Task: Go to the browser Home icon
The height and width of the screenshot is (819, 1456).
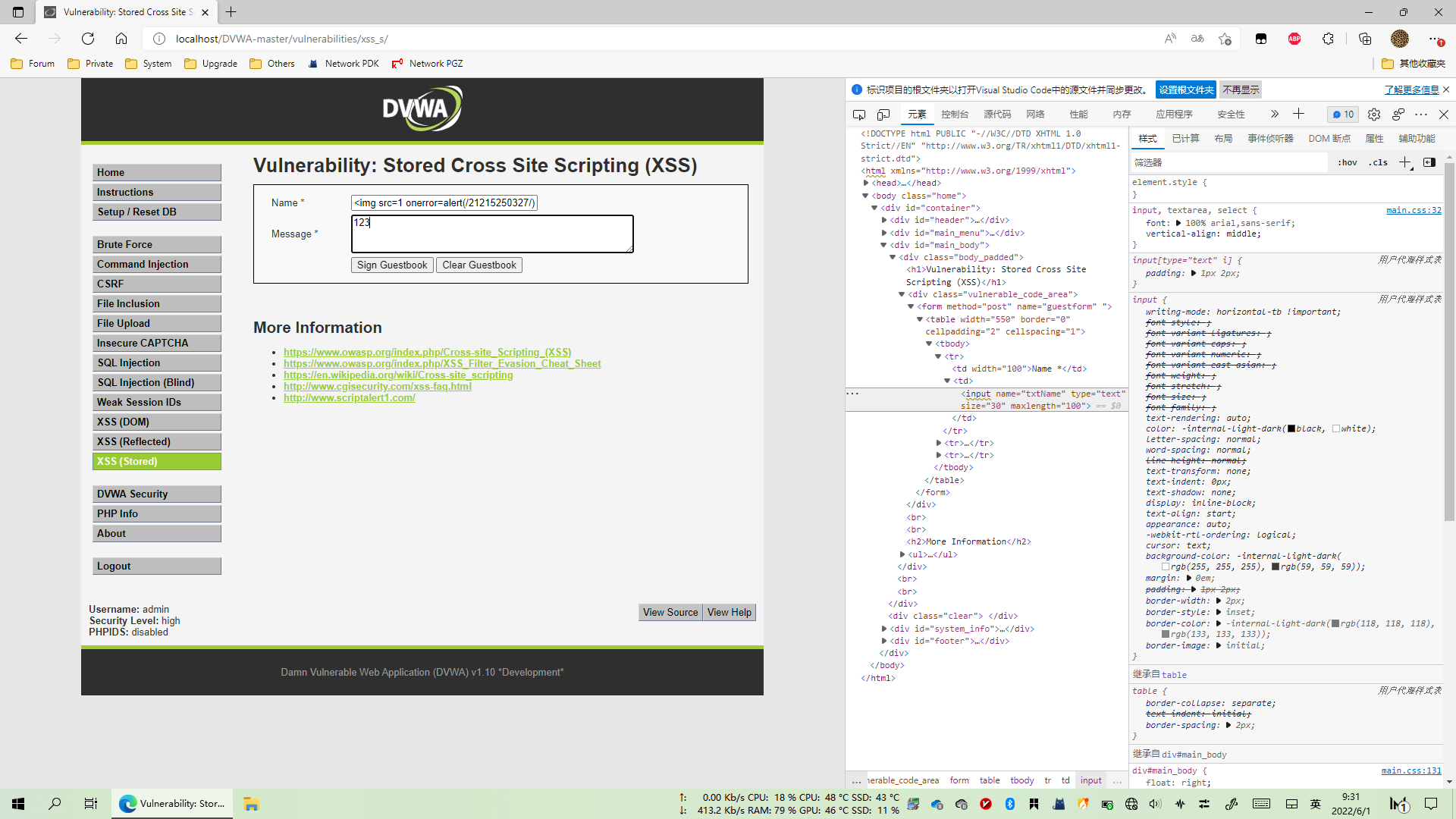Action: (x=121, y=39)
